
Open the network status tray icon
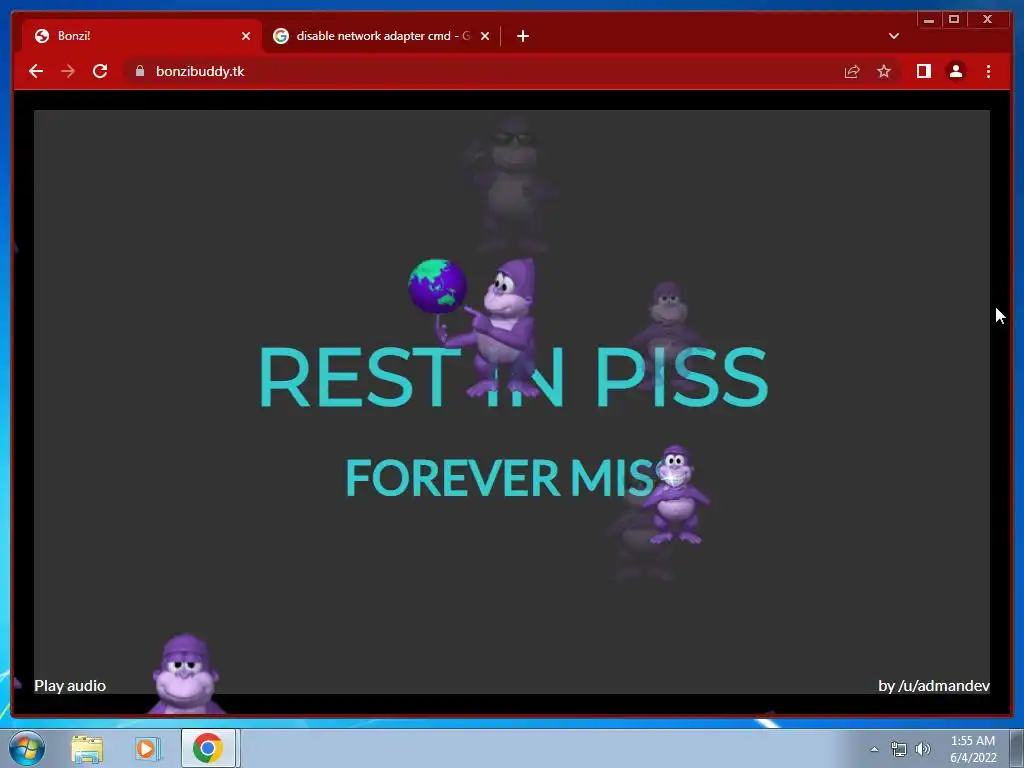[899, 749]
